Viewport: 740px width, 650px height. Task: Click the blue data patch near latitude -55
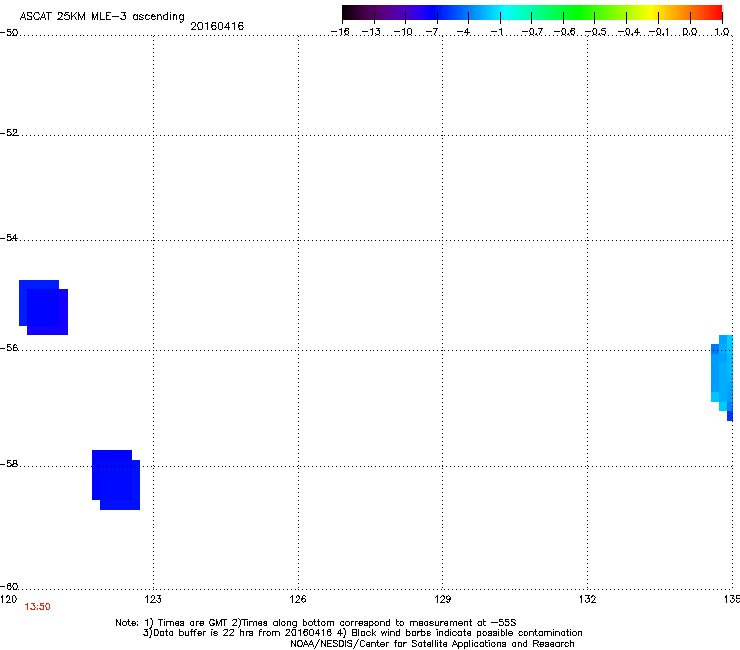click(43, 307)
